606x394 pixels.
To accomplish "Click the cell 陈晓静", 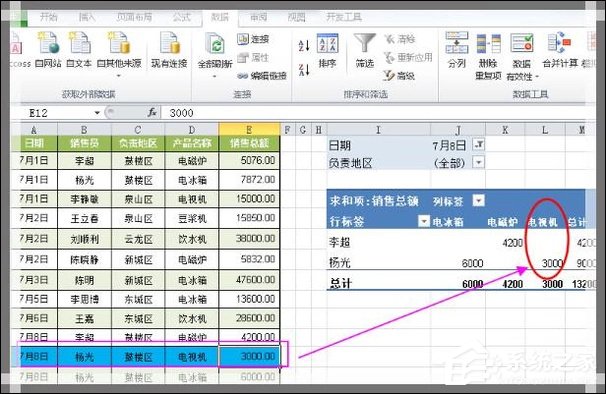I will pos(84,259).
